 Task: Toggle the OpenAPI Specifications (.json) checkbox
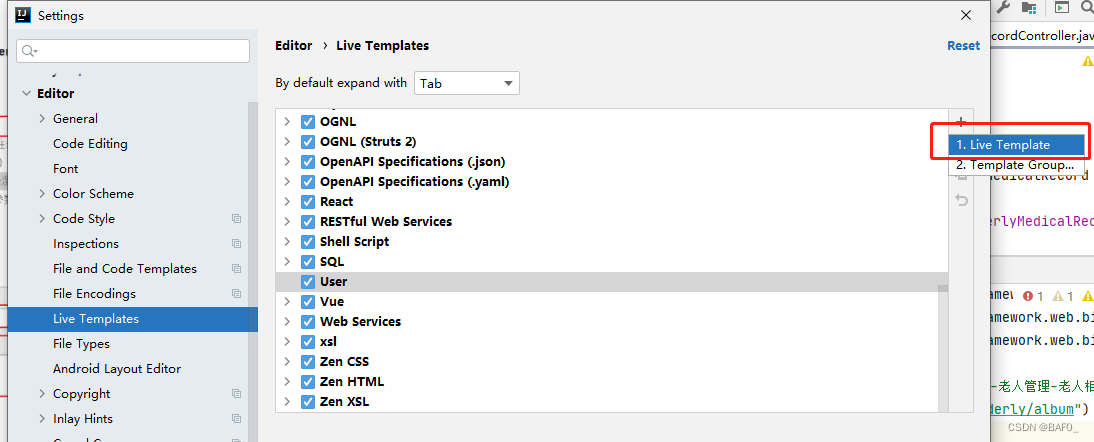click(308, 162)
